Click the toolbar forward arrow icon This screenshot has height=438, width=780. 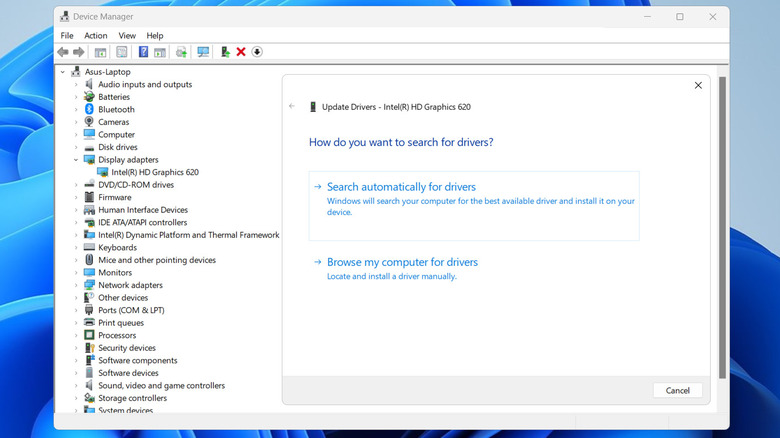click(78, 52)
